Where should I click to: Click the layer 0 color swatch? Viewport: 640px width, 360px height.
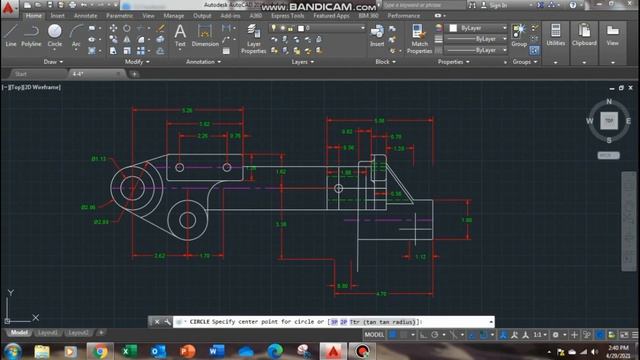coord(301,28)
